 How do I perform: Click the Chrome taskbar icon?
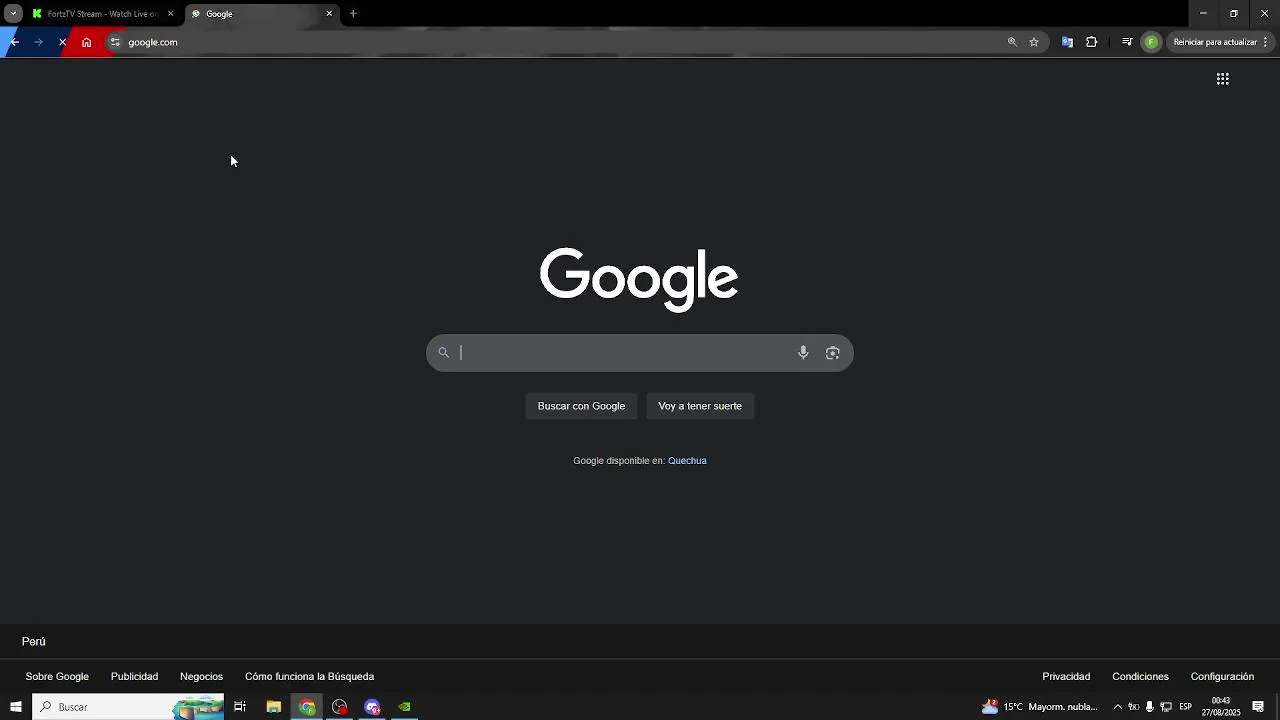pyautogui.click(x=307, y=707)
